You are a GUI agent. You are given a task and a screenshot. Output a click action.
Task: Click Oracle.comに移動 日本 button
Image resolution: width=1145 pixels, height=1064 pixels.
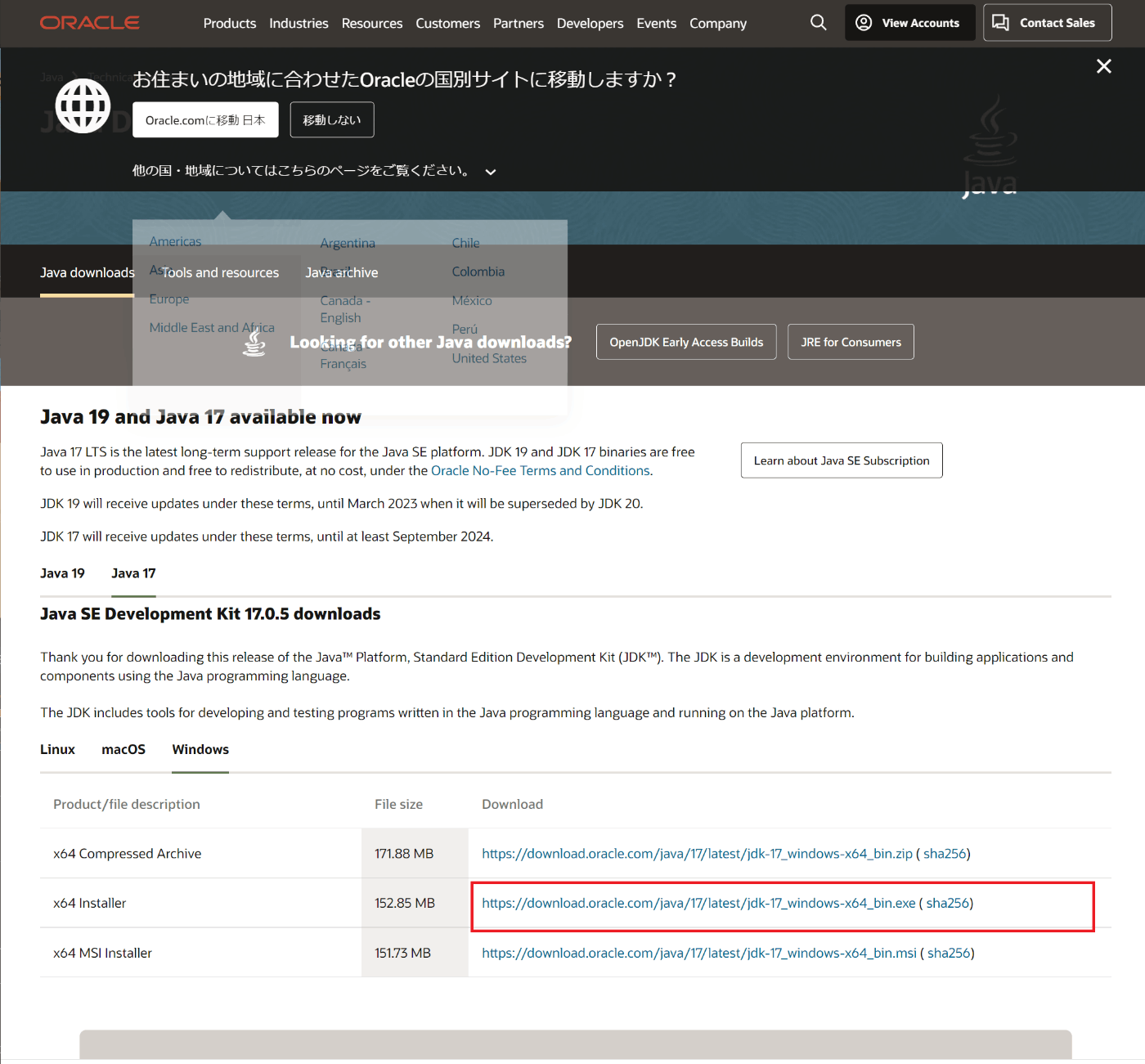tap(205, 119)
